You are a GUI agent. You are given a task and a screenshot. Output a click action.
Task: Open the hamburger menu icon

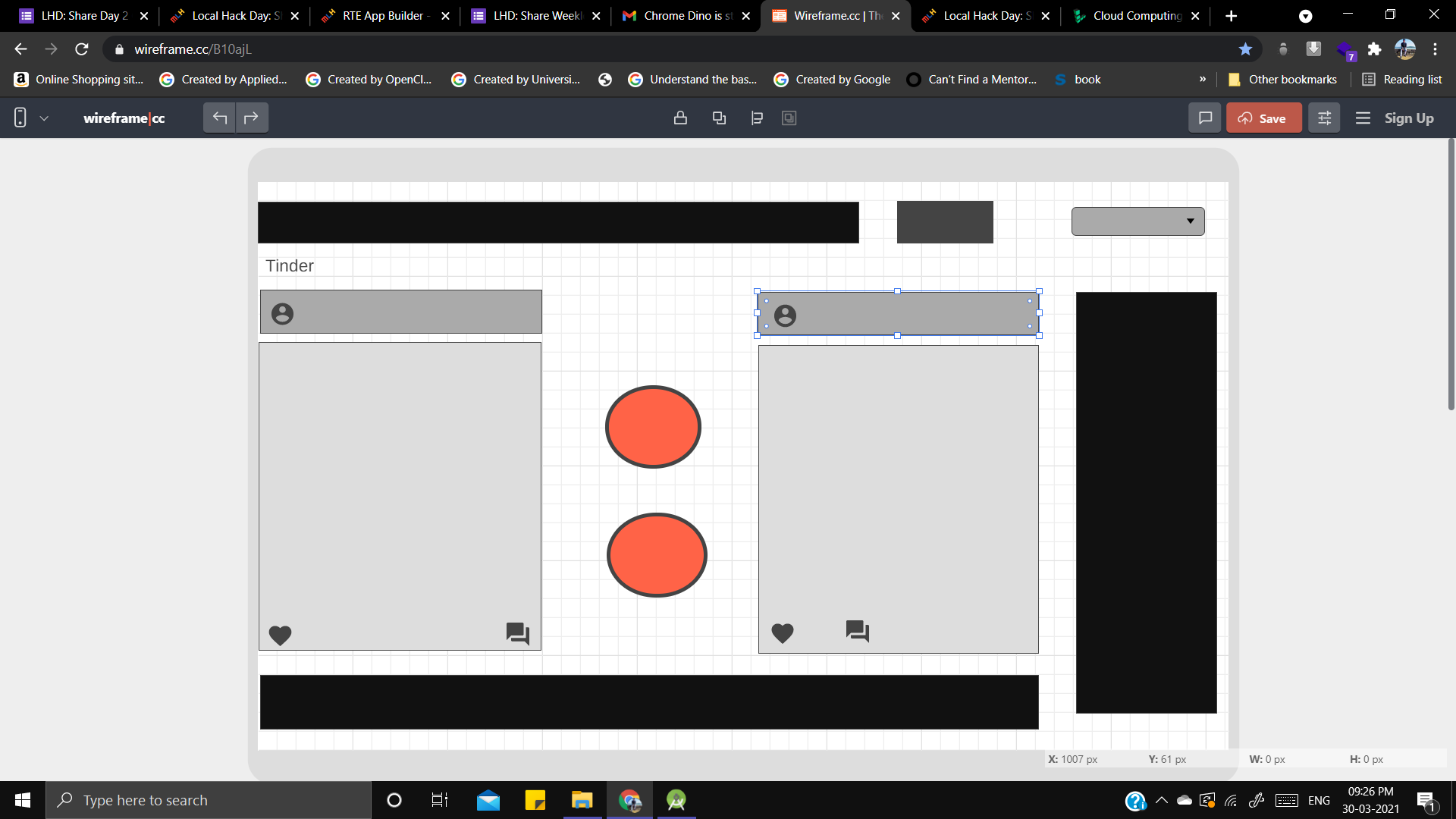[1363, 118]
